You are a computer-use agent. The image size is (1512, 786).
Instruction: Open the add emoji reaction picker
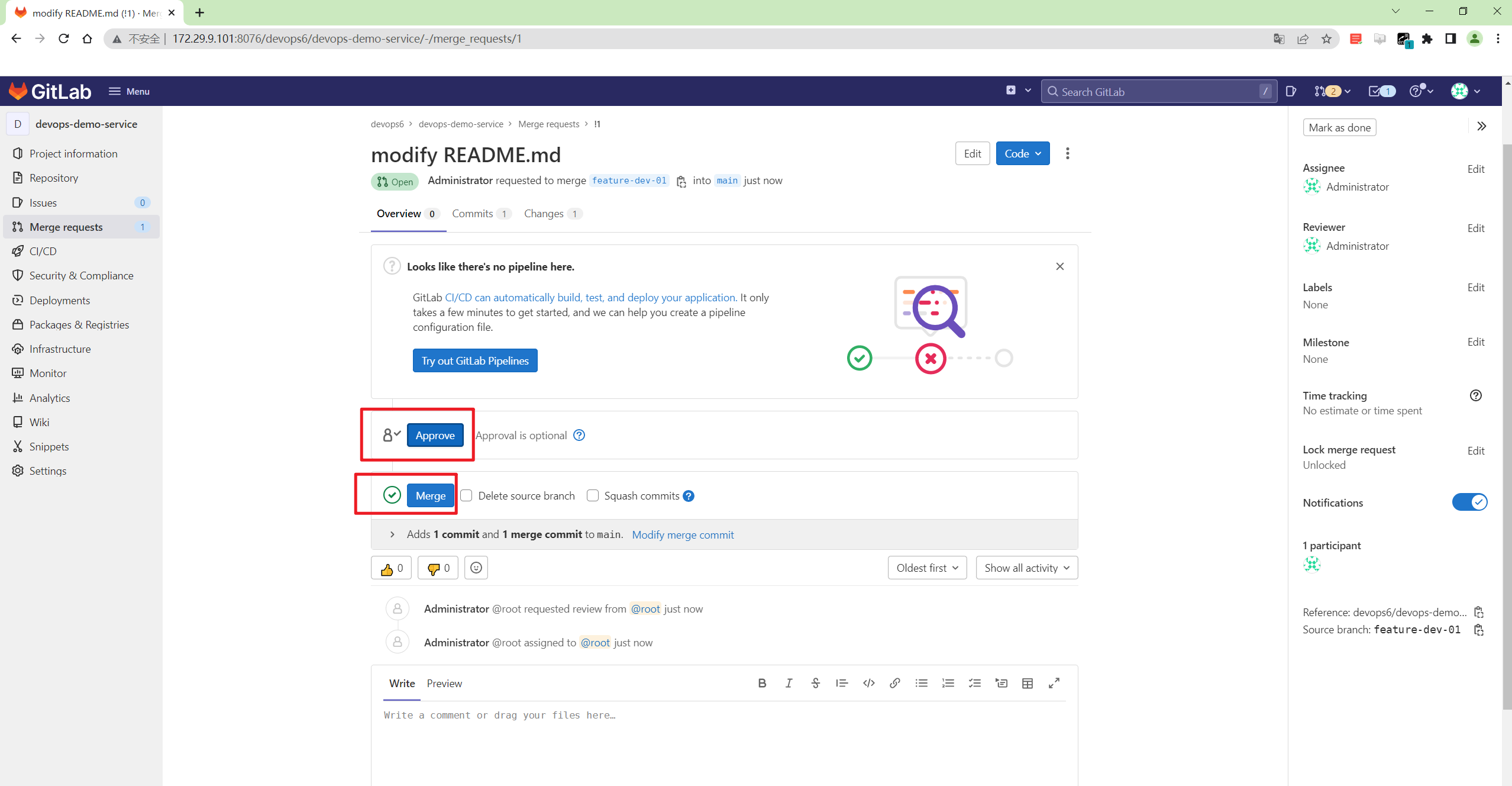point(476,568)
